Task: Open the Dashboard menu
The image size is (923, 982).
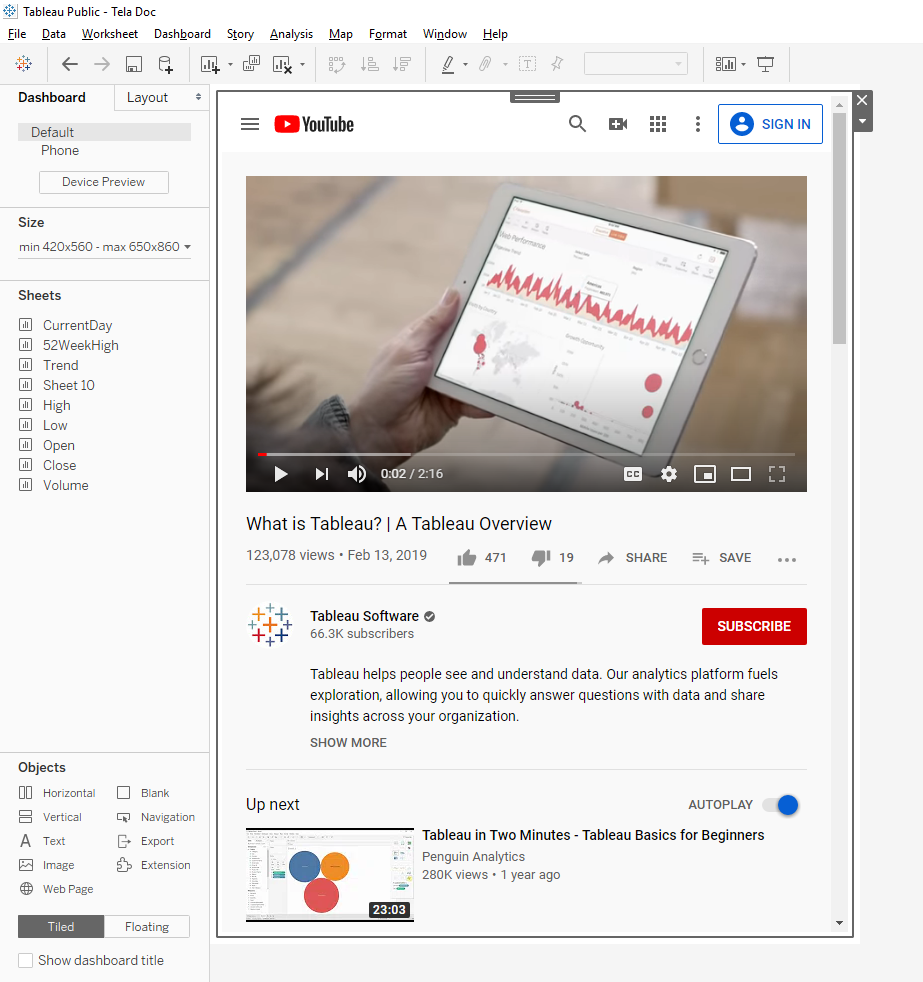Action: point(182,34)
